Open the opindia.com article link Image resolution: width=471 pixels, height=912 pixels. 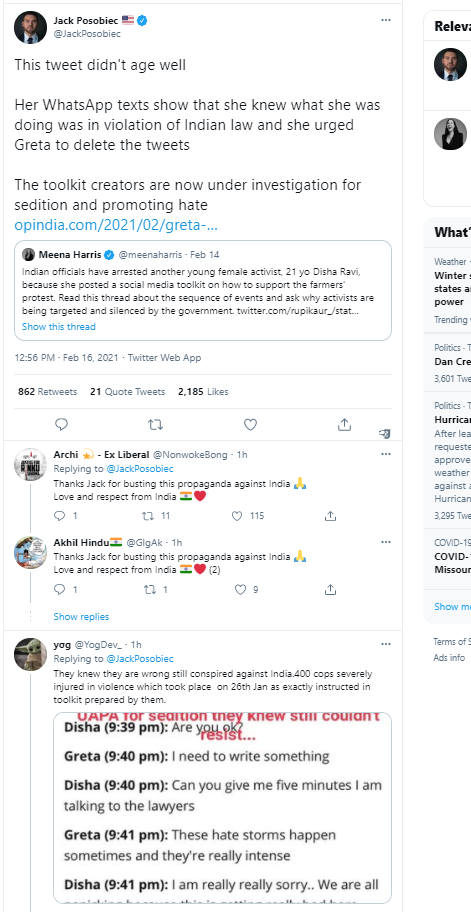pyautogui.click(x=116, y=225)
